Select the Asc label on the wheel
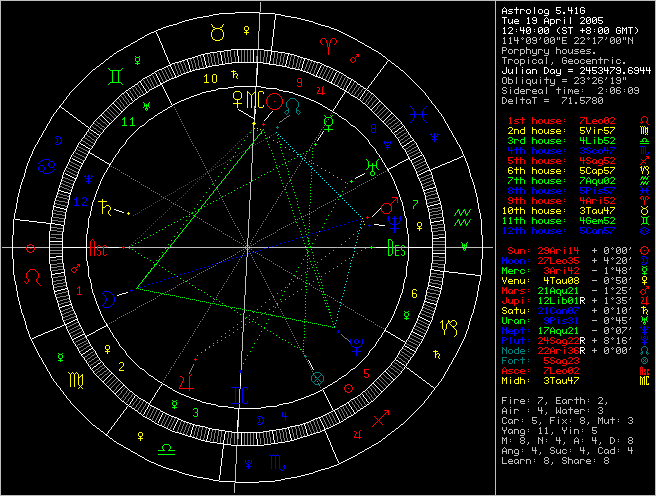The height and width of the screenshot is (496, 656). (x=99, y=246)
